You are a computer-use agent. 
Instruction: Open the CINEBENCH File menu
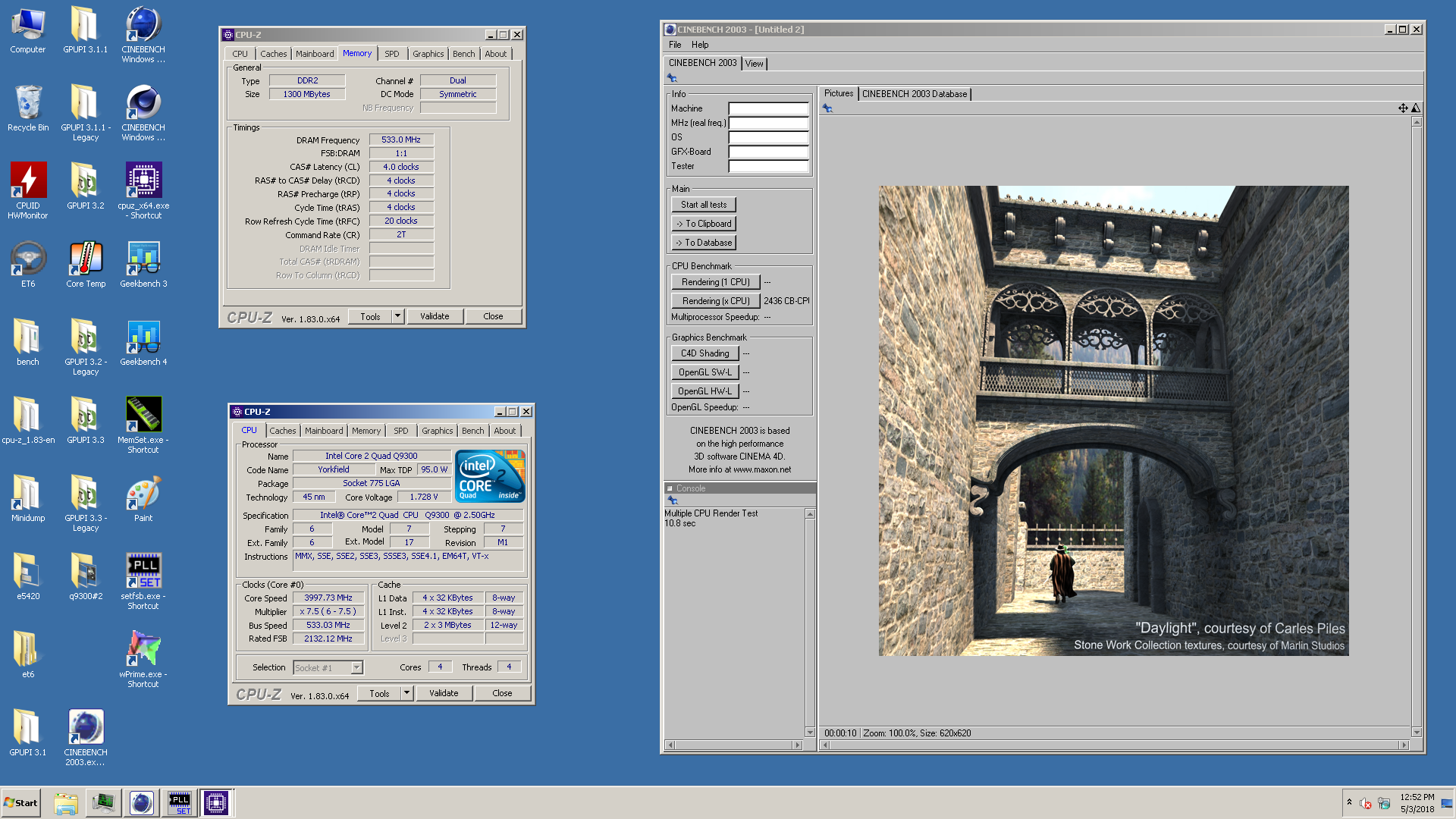(675, 45)
